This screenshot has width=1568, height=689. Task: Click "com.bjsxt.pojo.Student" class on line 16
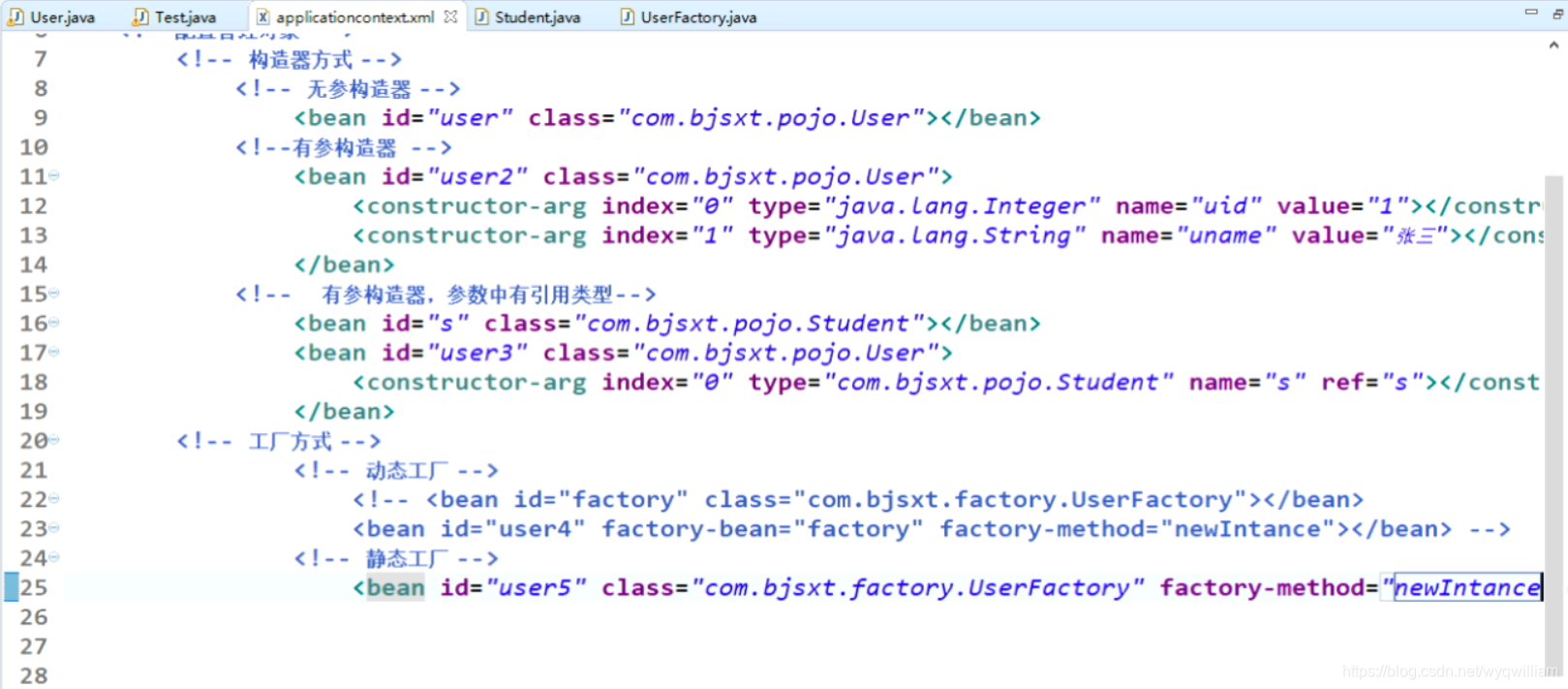pos(749,324)
